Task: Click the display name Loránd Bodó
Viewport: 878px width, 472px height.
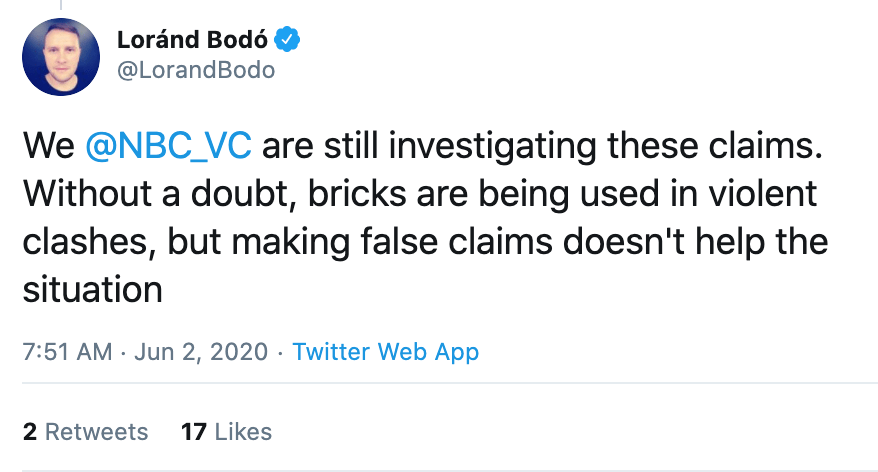Action: point(194,40)
